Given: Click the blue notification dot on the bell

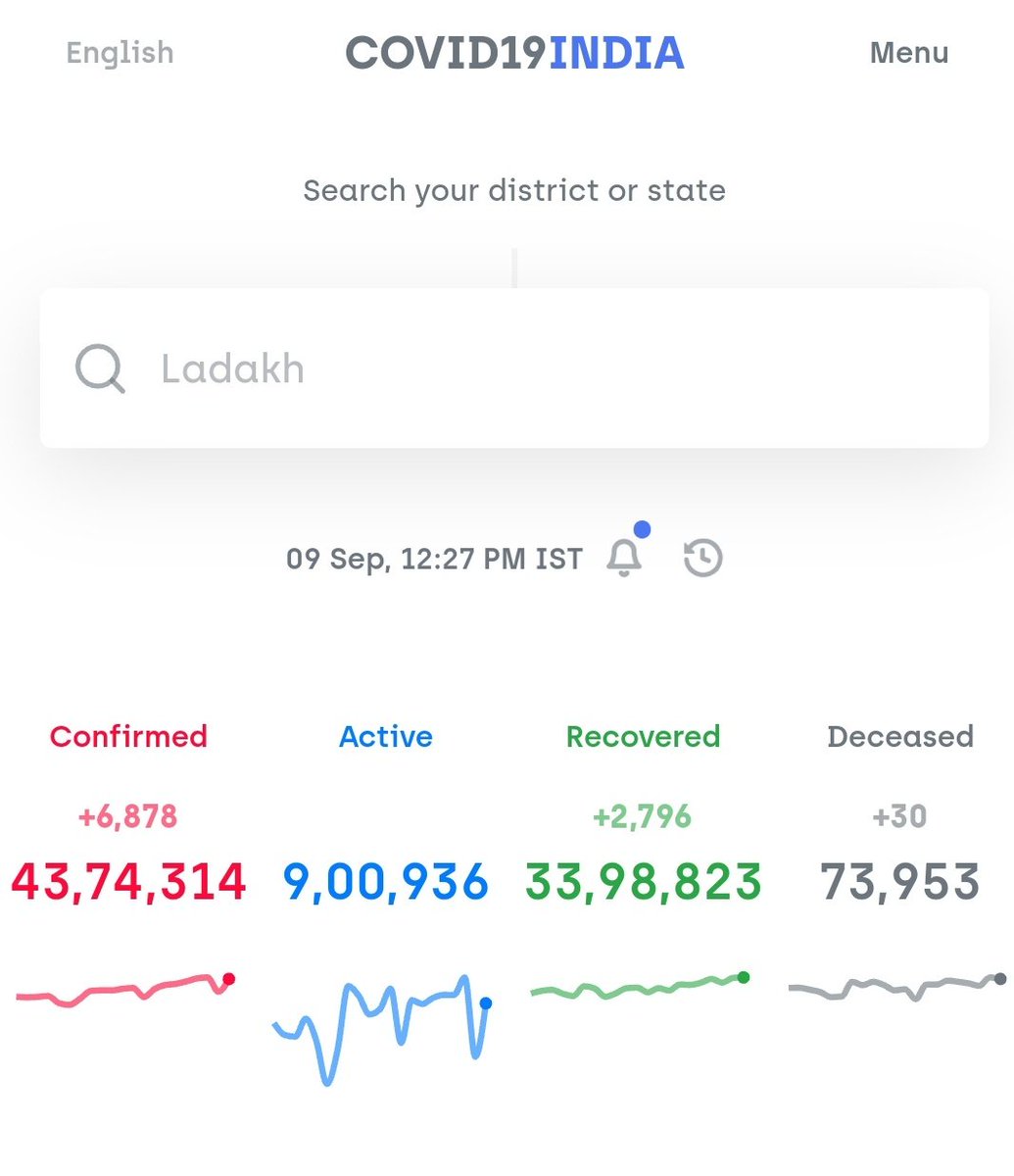Looking at the screenshot, I should pyautogui.click(x=643, y=530).
